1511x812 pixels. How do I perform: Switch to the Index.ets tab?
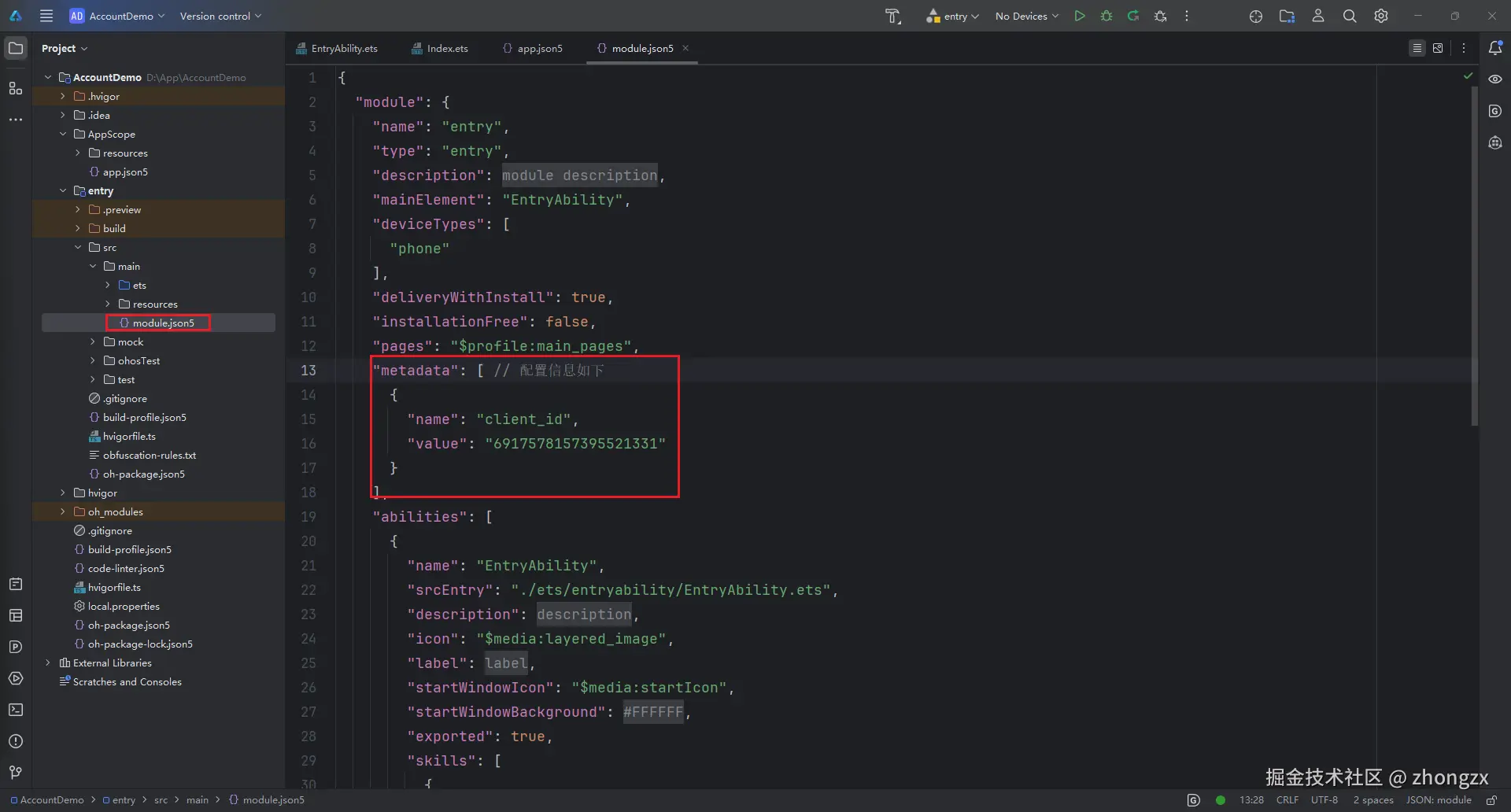pyautogui.click(x=440, y=48)
